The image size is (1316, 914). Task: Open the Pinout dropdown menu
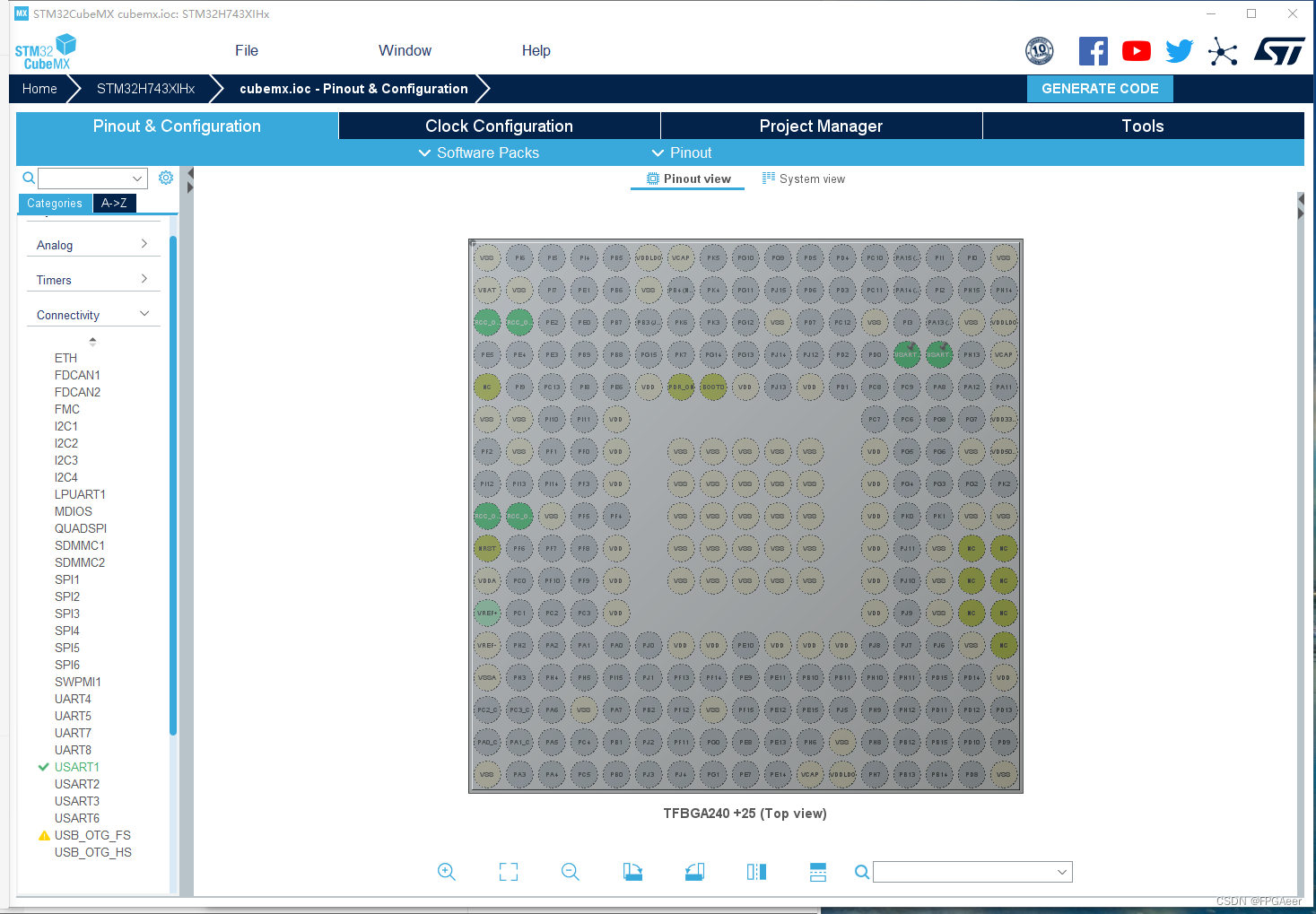coord(682,153)
